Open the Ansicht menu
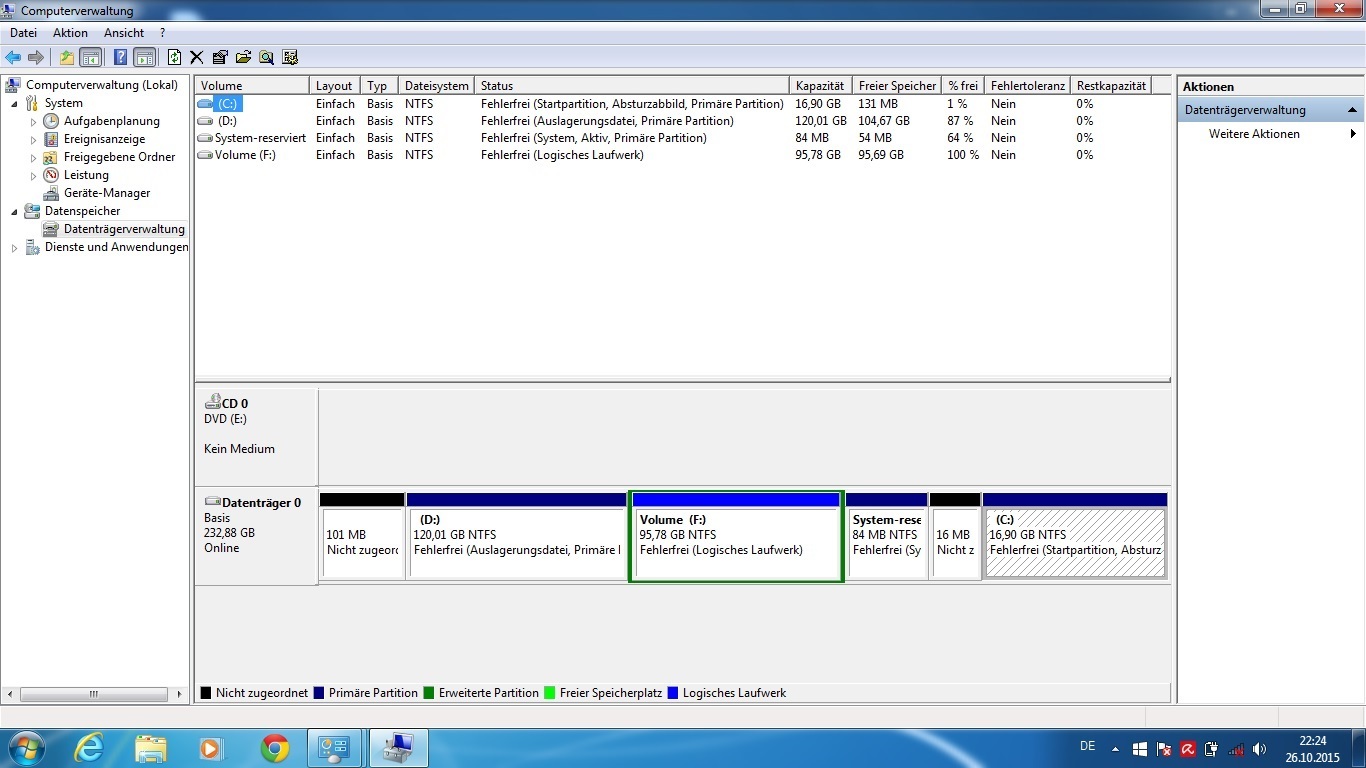 tap(124, 33)
